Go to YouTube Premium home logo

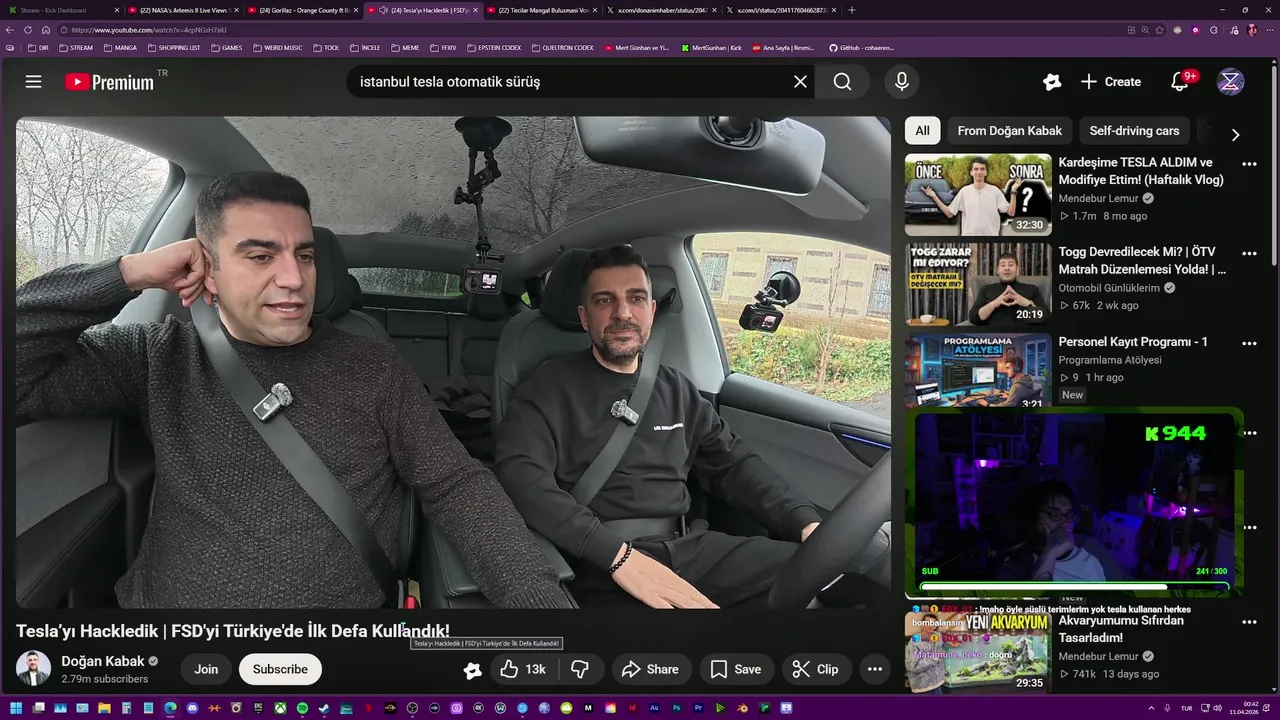click(110, 82)
